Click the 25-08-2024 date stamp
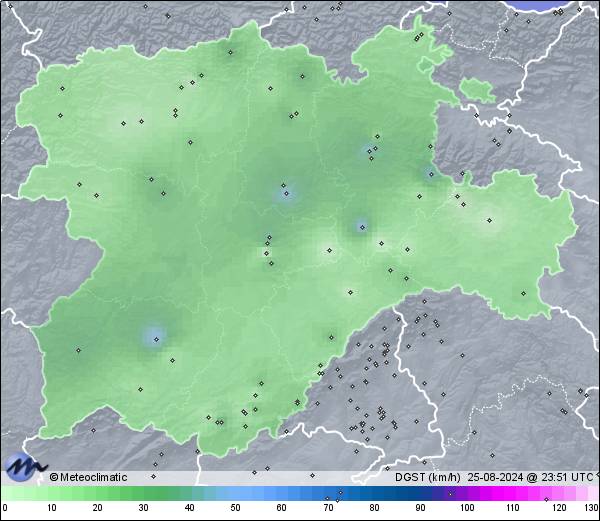 pos(496,477)
